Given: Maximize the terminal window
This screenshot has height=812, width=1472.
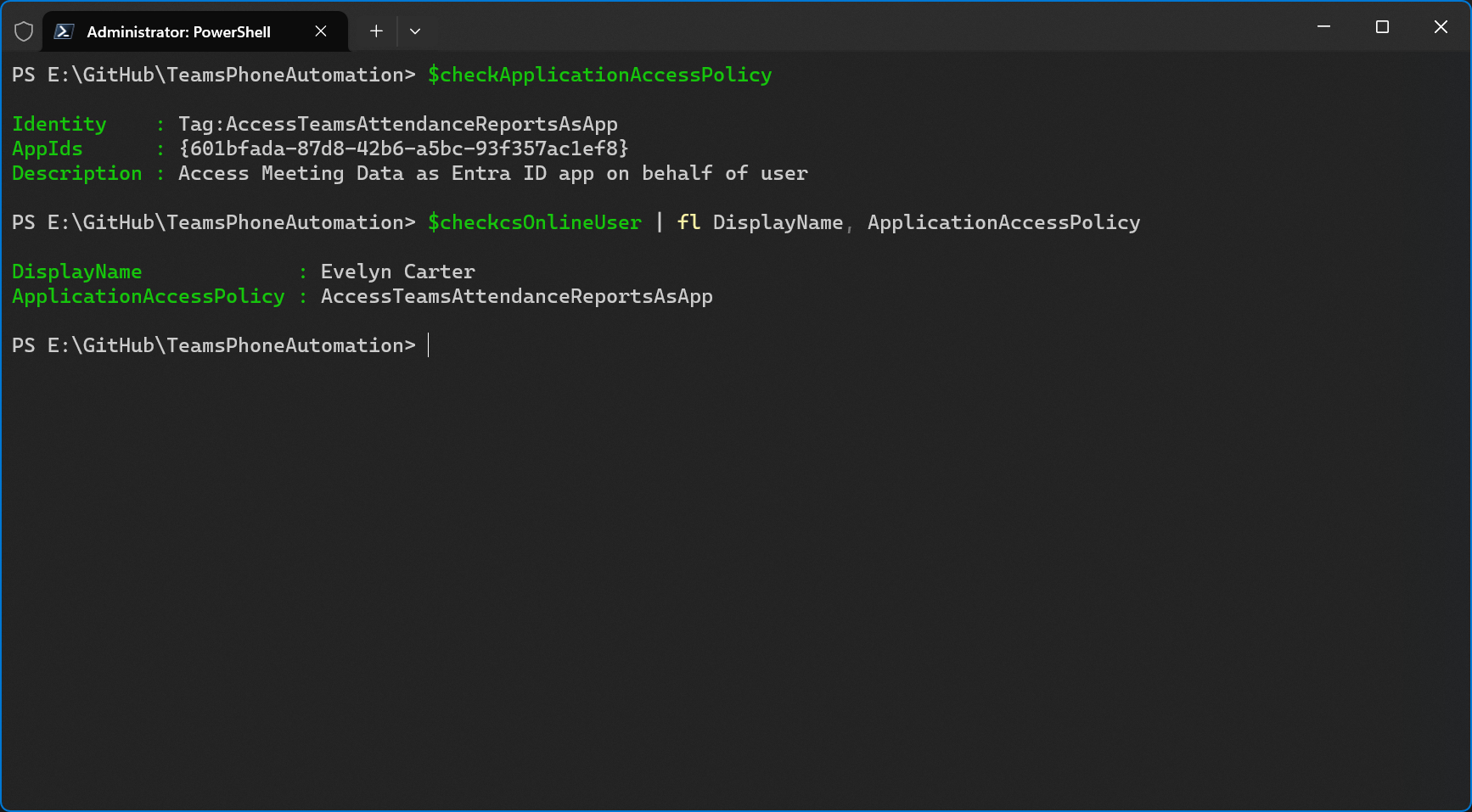Looking at the screenshot, I should tap(1382, 27).
